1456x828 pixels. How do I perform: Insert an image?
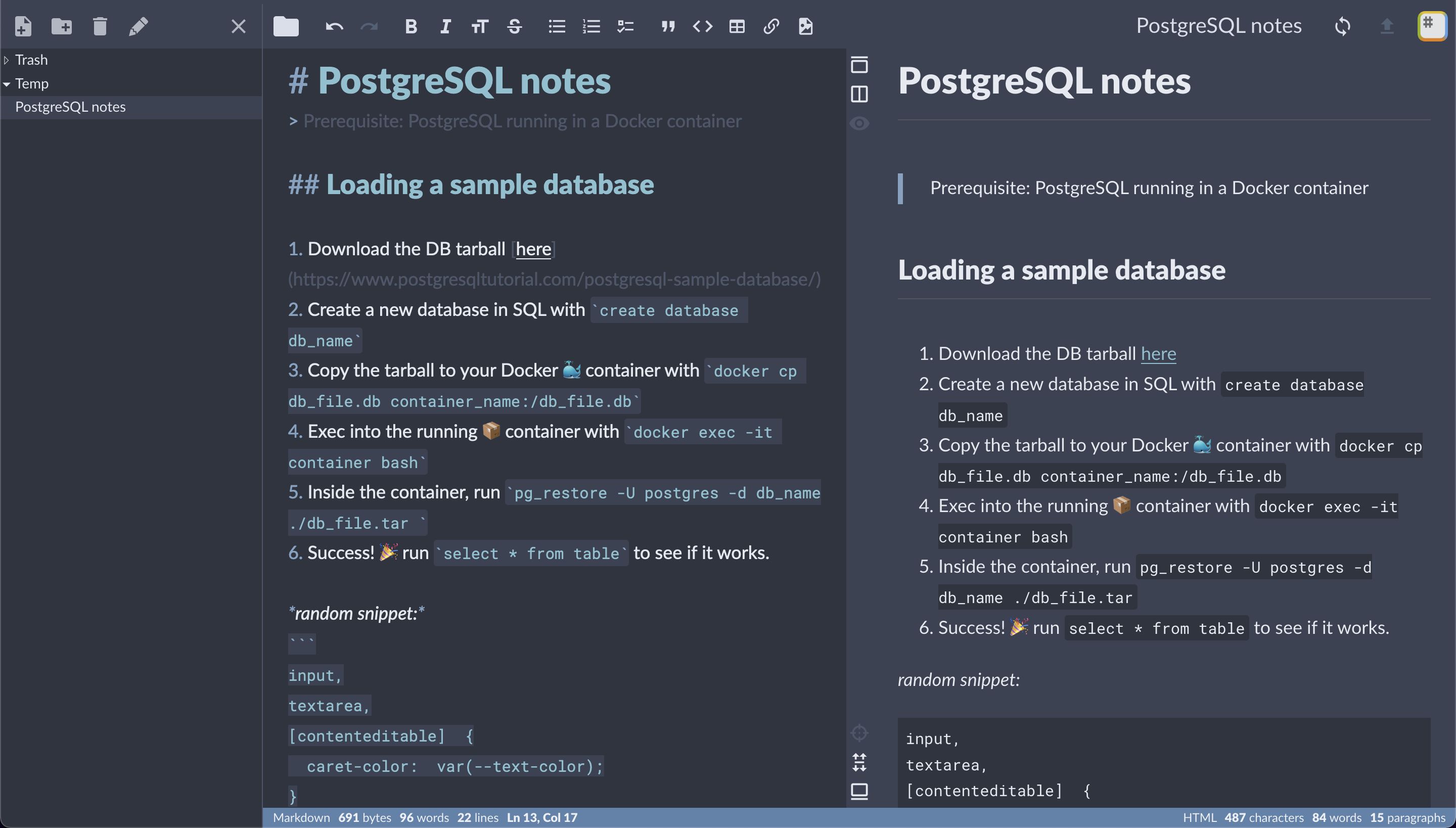tap(805, 26)
